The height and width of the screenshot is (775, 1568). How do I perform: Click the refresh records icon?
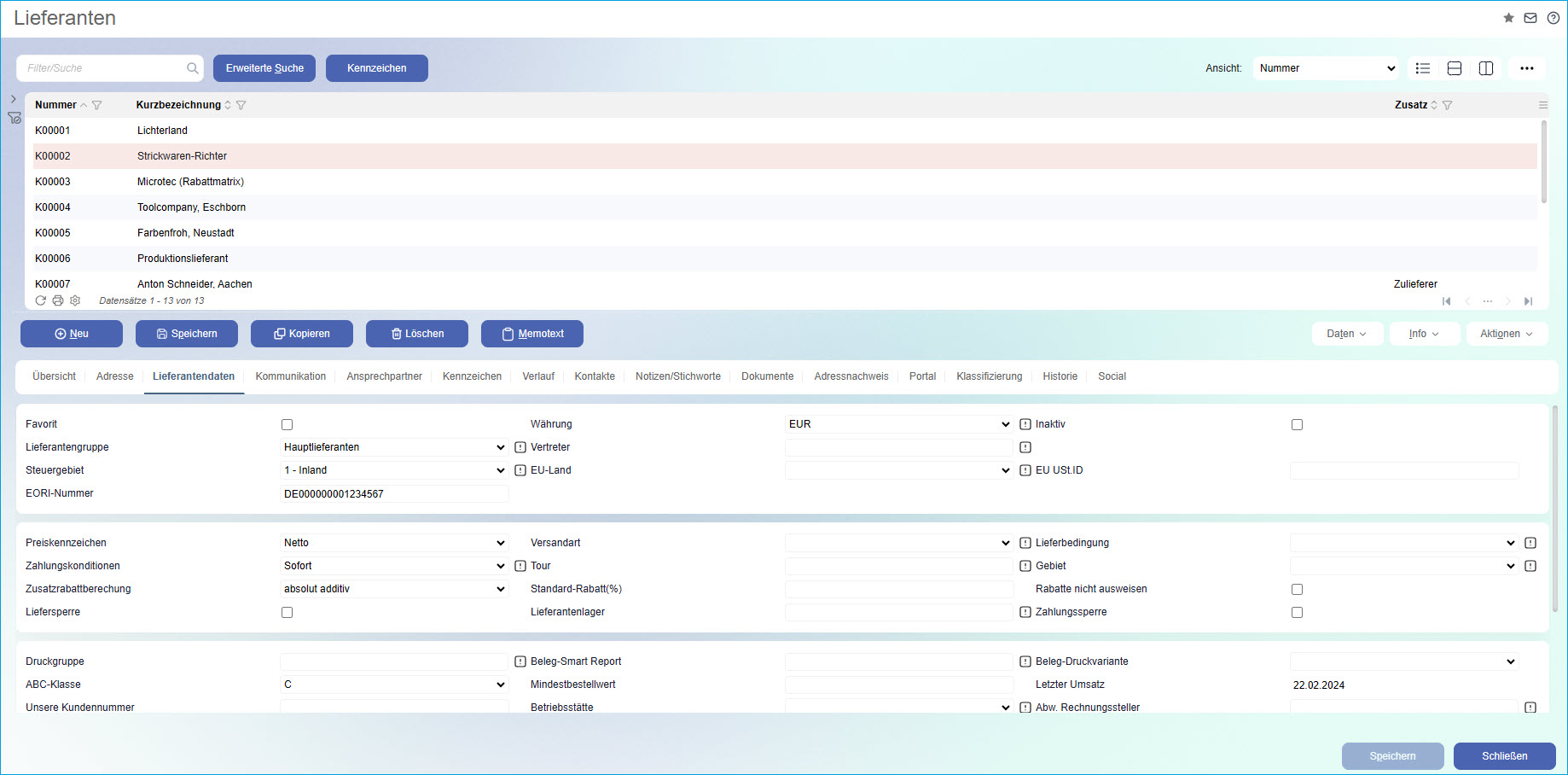pyautogui.click(x=41, y=300)
